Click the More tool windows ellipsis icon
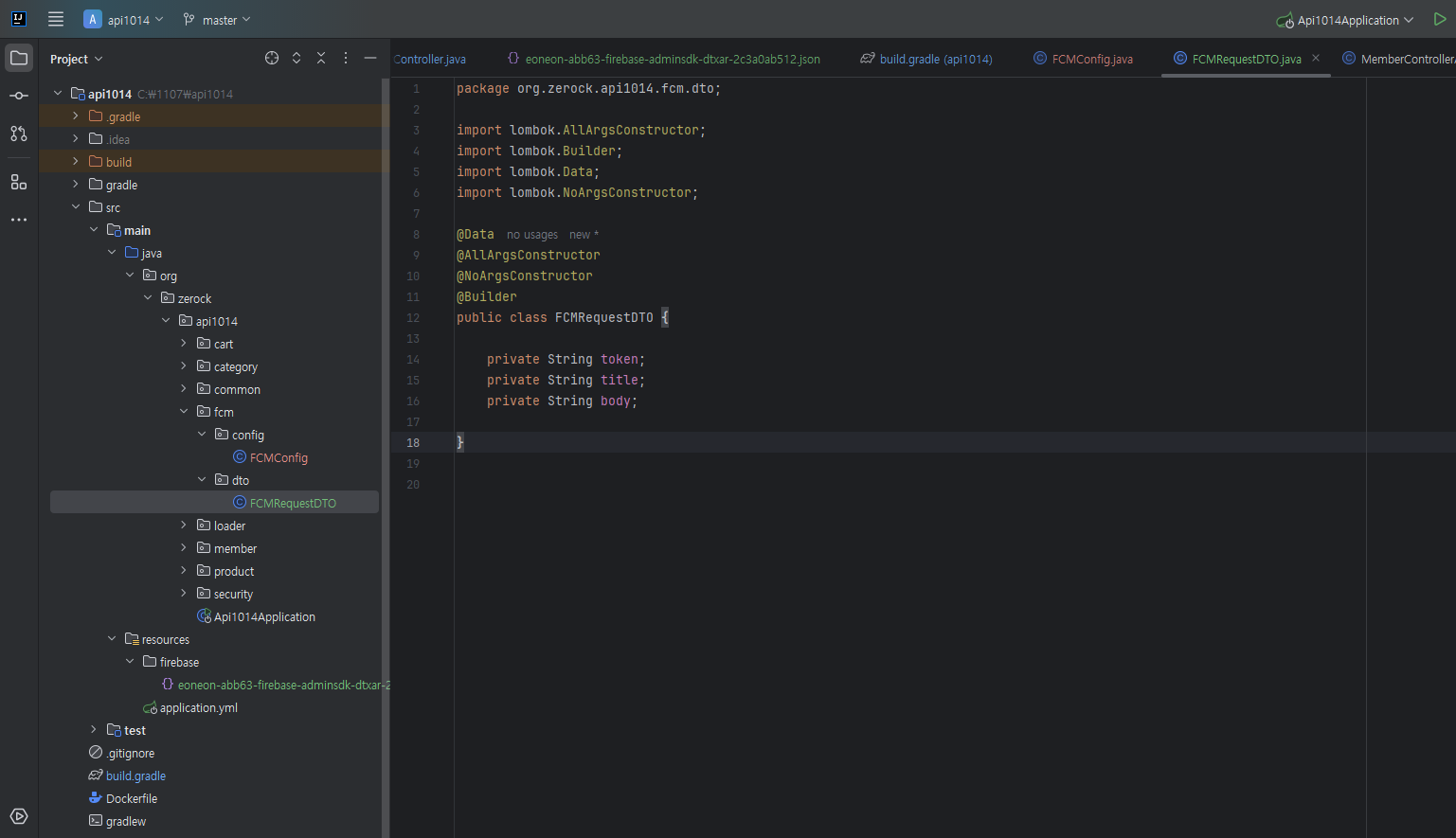Viewport: 1456px width, 838px height. [19, 220]
